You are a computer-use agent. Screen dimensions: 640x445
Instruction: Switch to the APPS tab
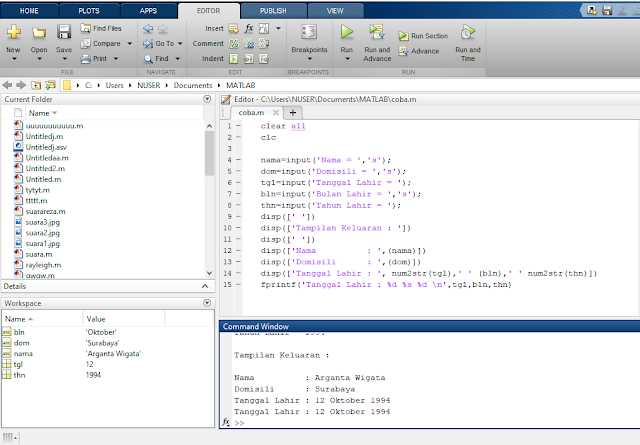(x=148, y=11)
